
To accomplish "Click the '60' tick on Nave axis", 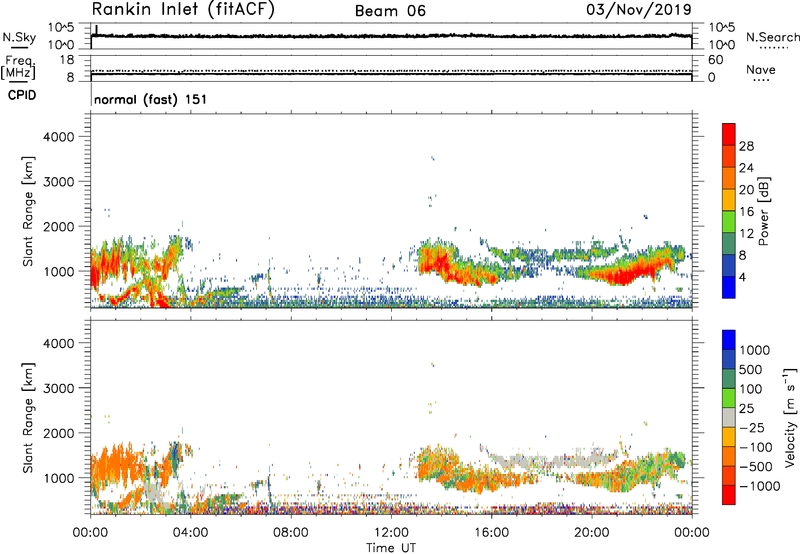I will 715,60.
